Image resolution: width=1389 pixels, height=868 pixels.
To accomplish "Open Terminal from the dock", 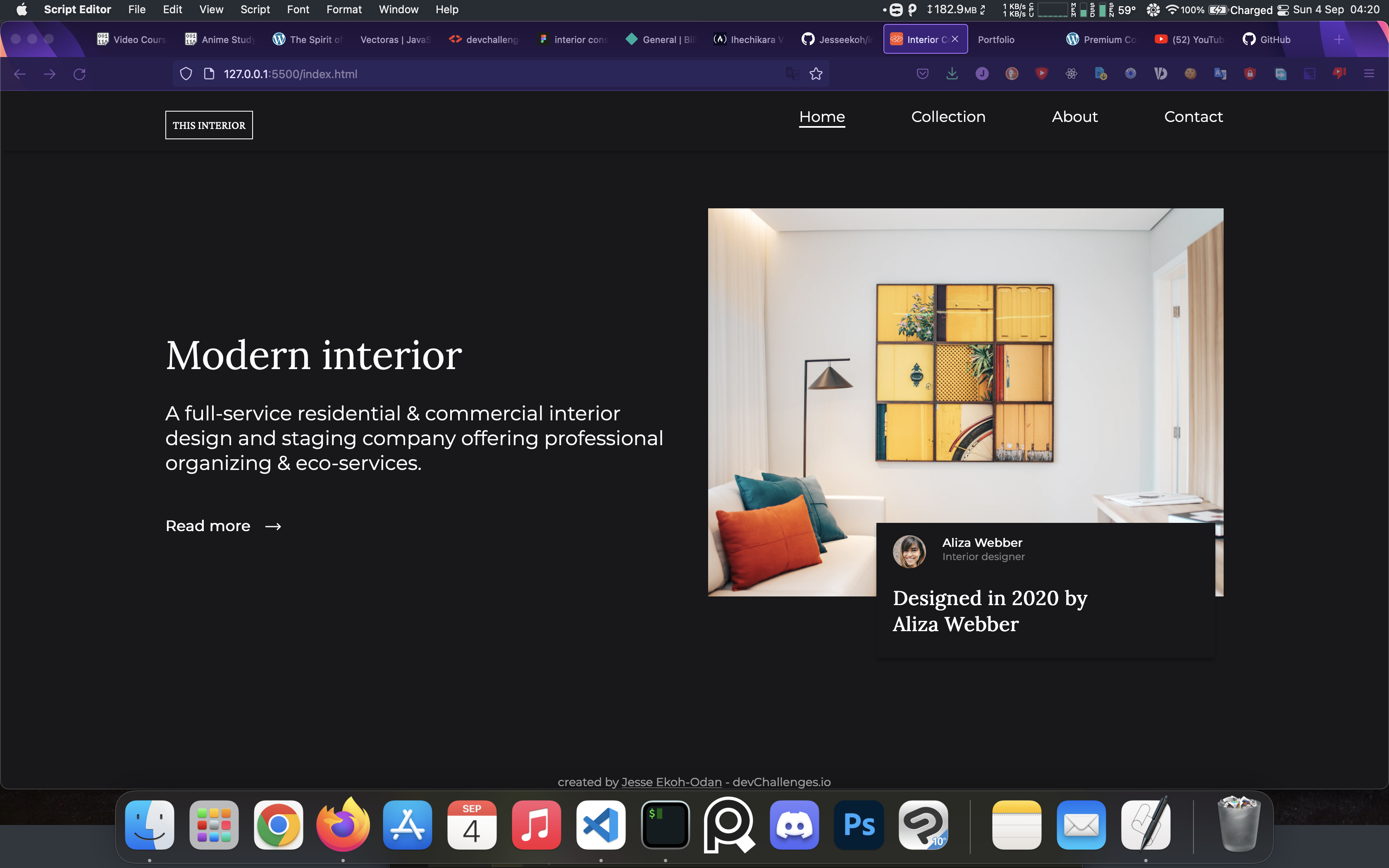I will point(665,825).
